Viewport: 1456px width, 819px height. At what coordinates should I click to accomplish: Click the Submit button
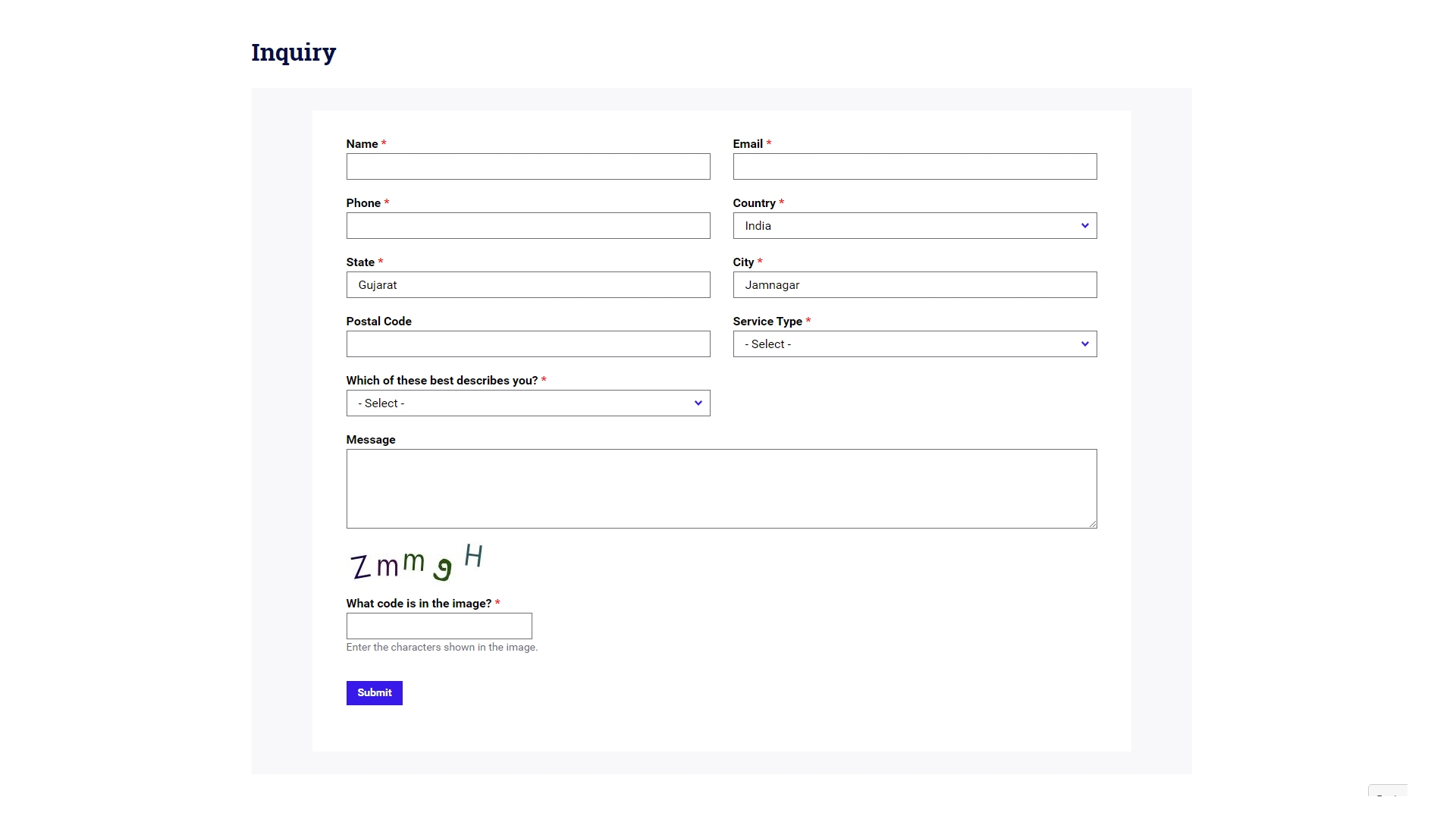[x=374, y=692]
